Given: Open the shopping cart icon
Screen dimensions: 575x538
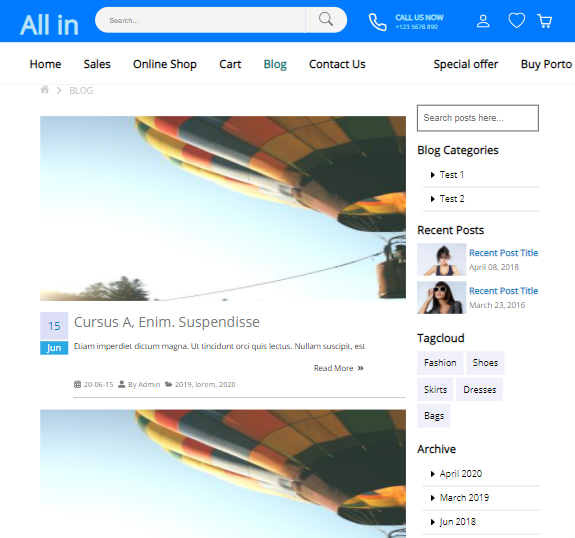Looking at the screenshot, I should [x=545, y=21].
